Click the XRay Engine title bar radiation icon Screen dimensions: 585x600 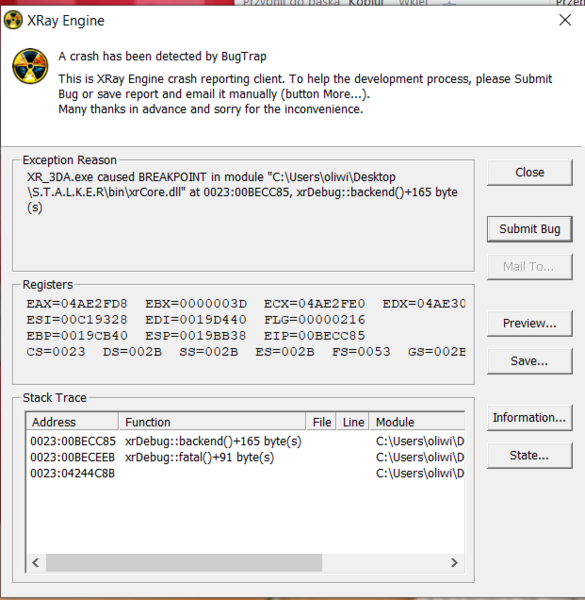click(13, 20)
